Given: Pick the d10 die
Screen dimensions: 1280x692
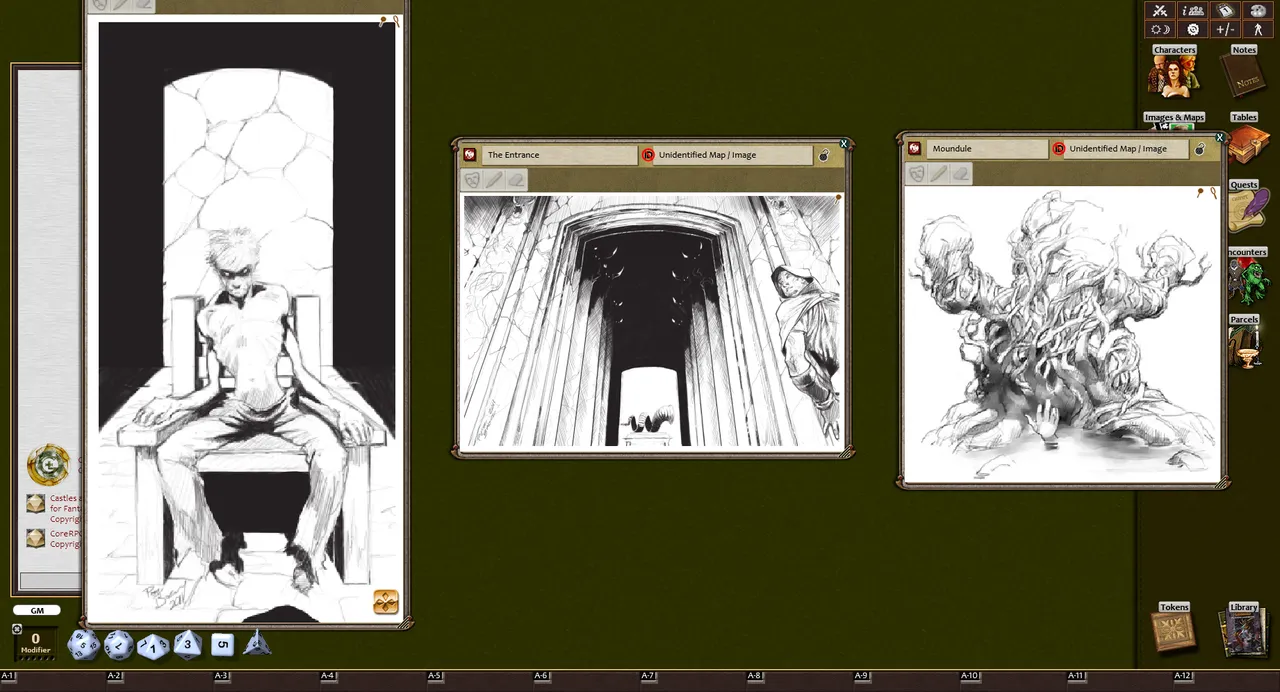Looking at the screenshot, I should click(x=153, y=646).
